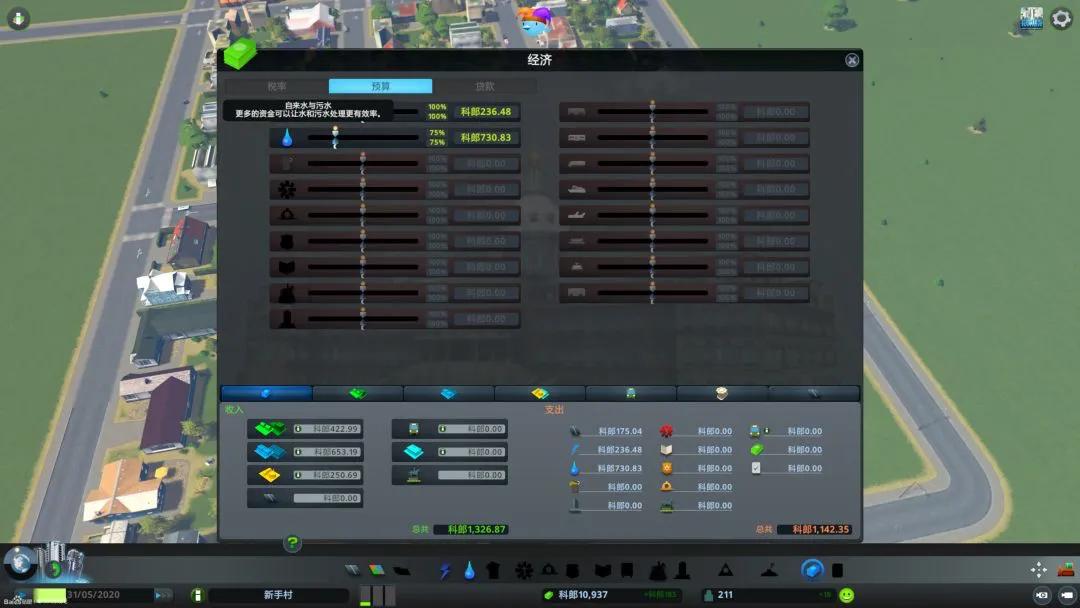Click the info icon beside 科郎422.99
The width and height of the screenshot is (1080, 608).
click(298, 429)
